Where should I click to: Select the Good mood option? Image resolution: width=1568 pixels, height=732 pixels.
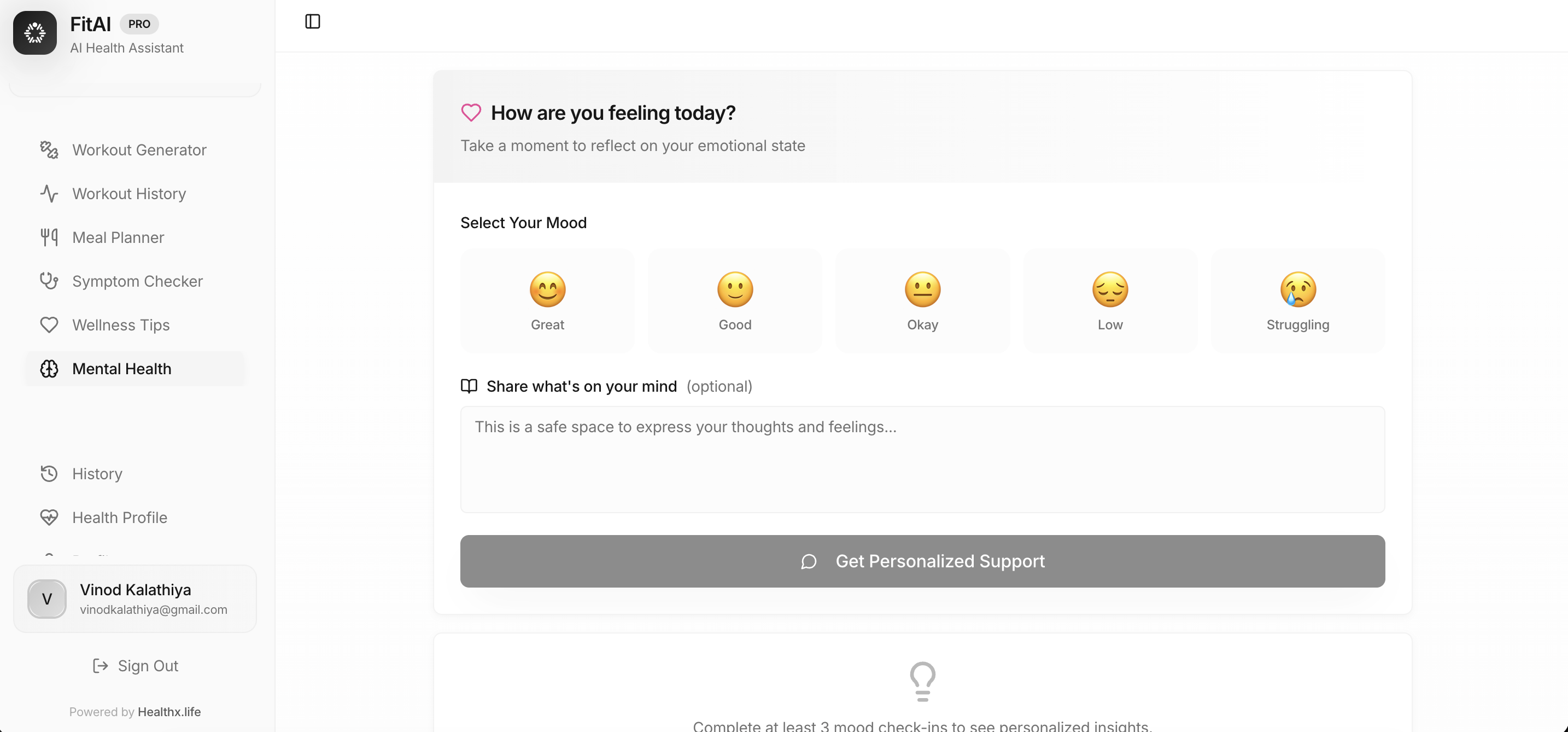coord(735,301)
